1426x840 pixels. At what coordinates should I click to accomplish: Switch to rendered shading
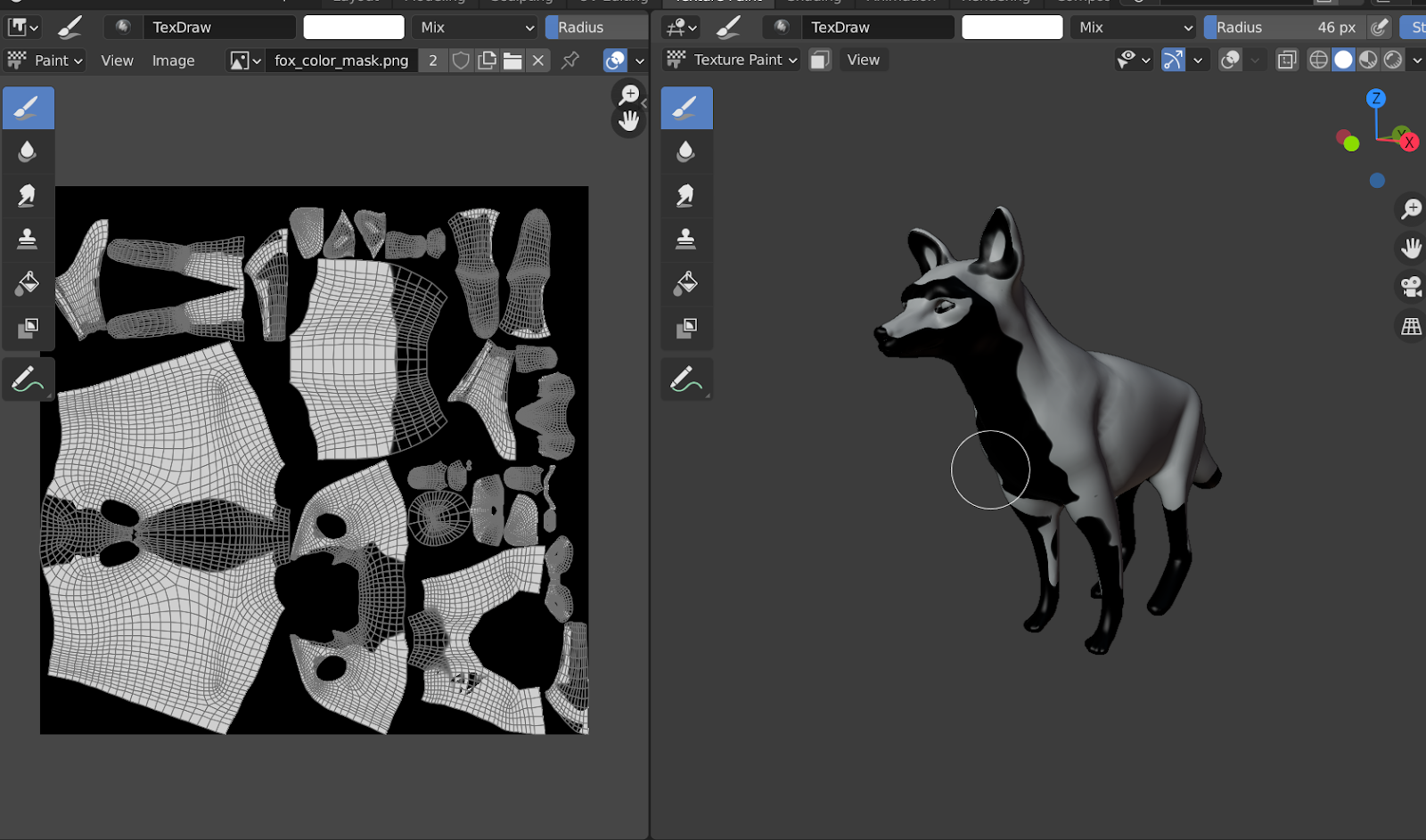point(1393,60)
